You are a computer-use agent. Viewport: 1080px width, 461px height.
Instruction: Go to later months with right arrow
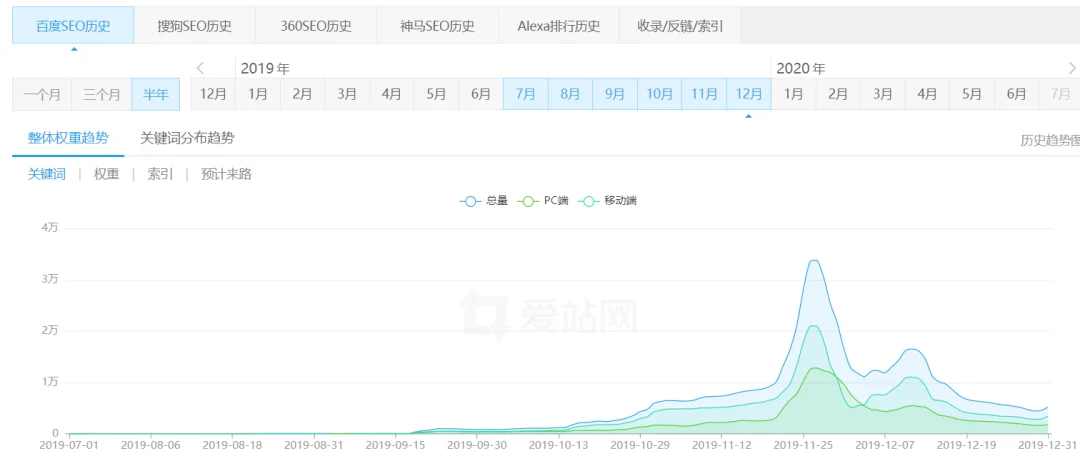coord(1072,68)
